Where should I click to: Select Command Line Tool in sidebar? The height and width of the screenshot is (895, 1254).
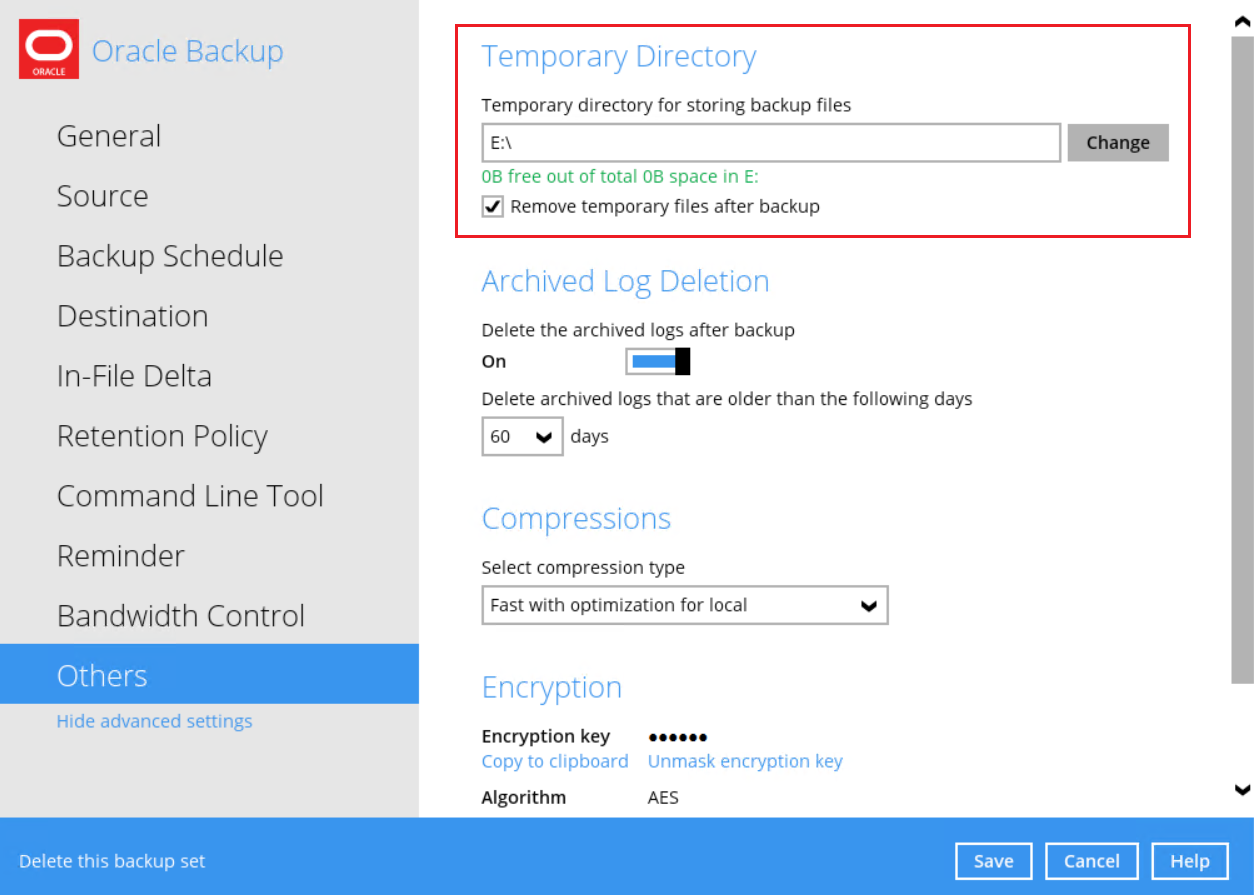coord(190,496)
